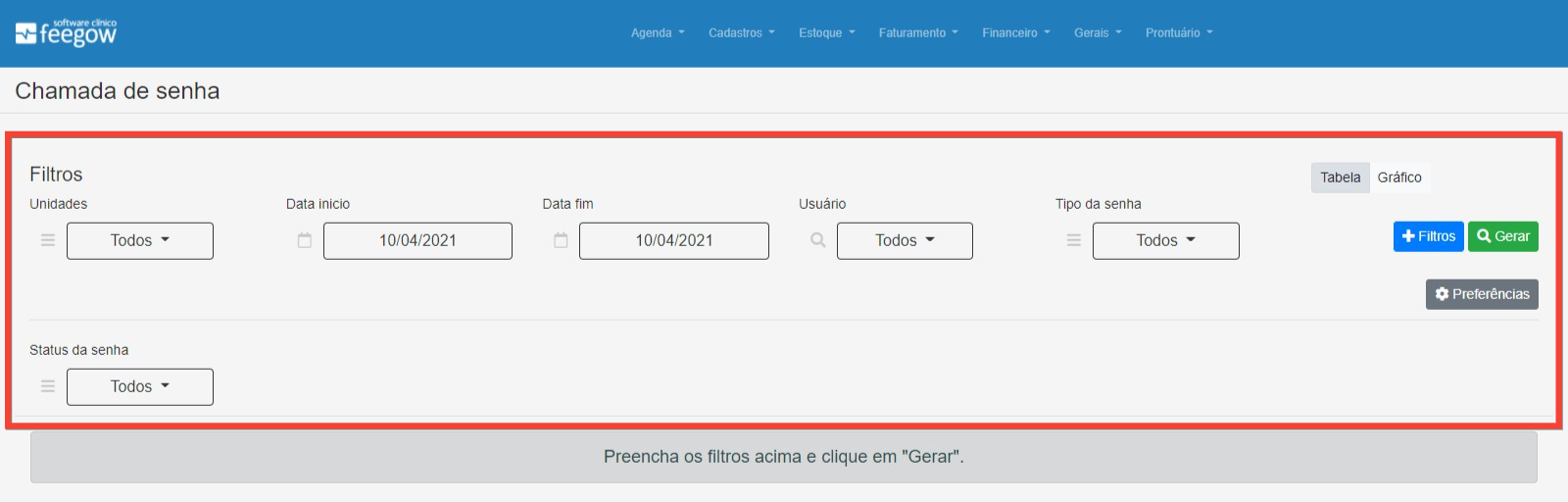This screenshot has height=502, width=1568.
Task: Switch to Tabela view
Action: click(1340, 177)
